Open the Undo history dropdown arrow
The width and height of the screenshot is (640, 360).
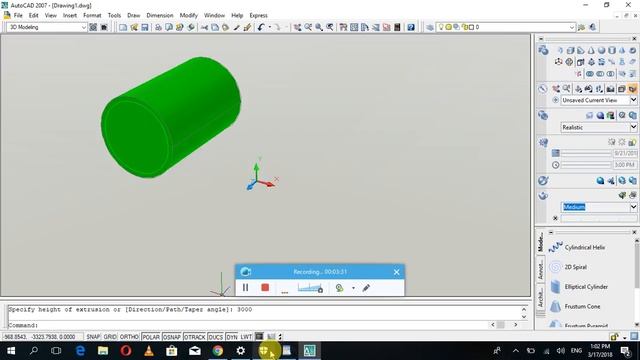tap(269, 27)
